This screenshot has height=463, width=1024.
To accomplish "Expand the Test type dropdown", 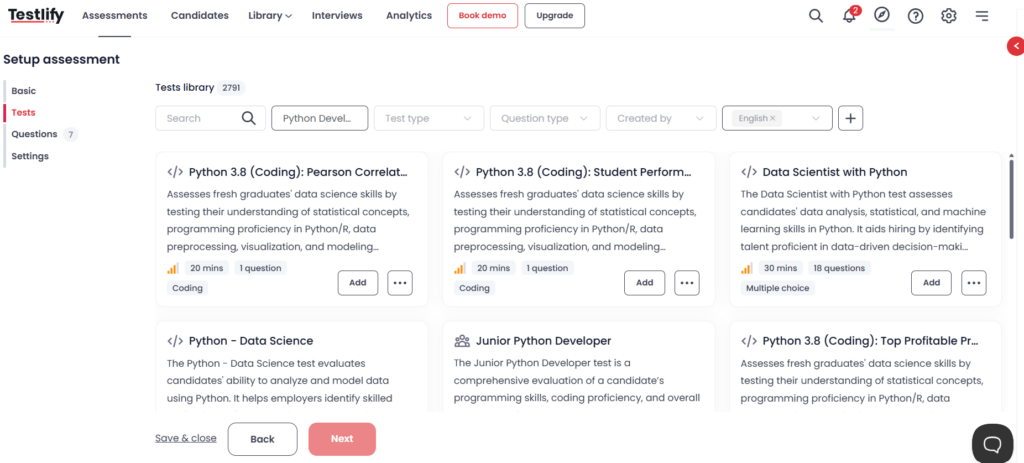I will (428, 118).
